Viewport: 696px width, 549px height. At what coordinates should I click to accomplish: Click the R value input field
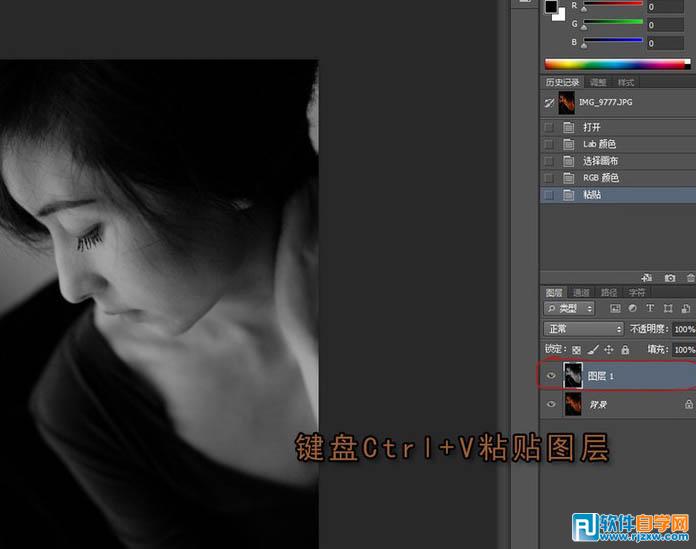(665, 7)
